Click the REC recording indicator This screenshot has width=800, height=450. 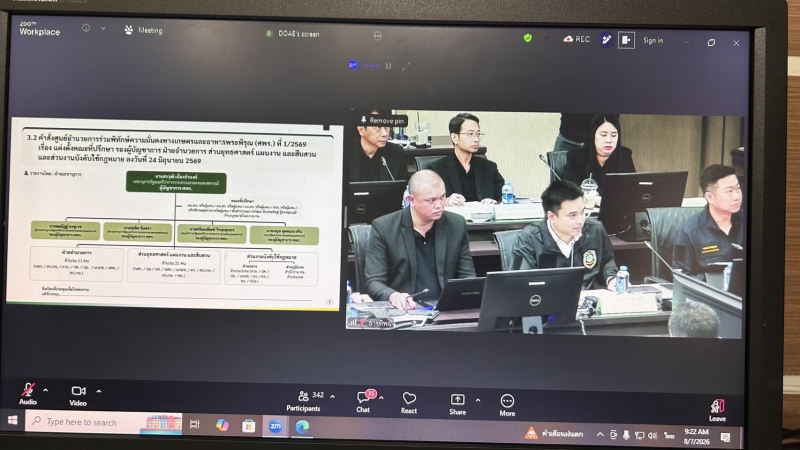577,39
